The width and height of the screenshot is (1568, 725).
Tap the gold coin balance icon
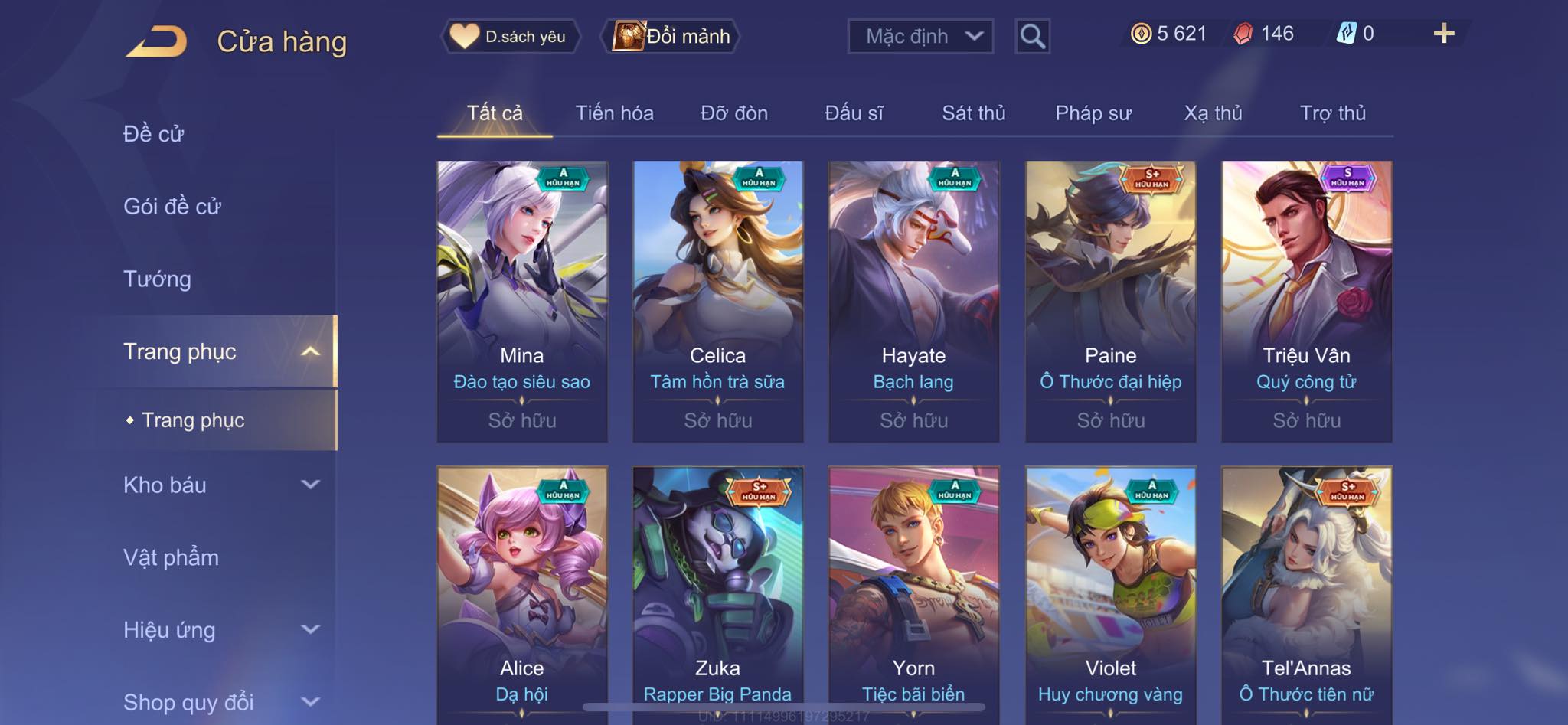(x=1141, y=34)
